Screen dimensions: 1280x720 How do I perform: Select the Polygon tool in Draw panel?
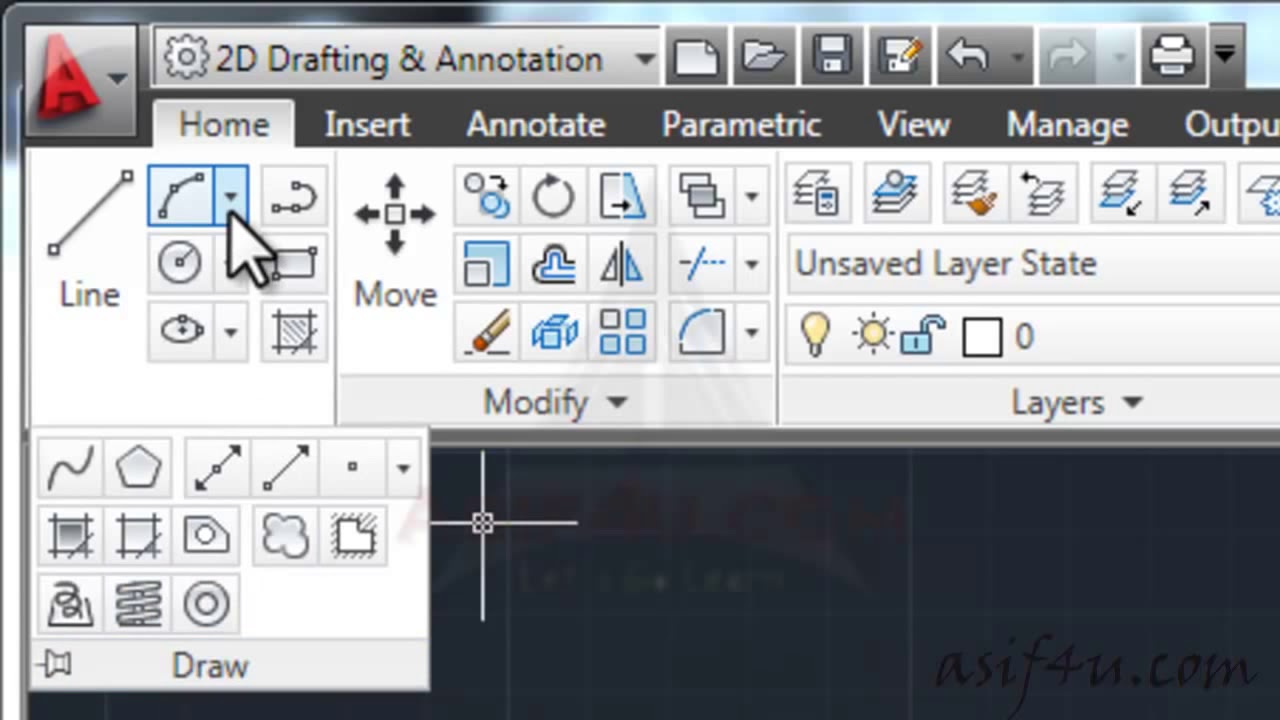tap(138, 467)
